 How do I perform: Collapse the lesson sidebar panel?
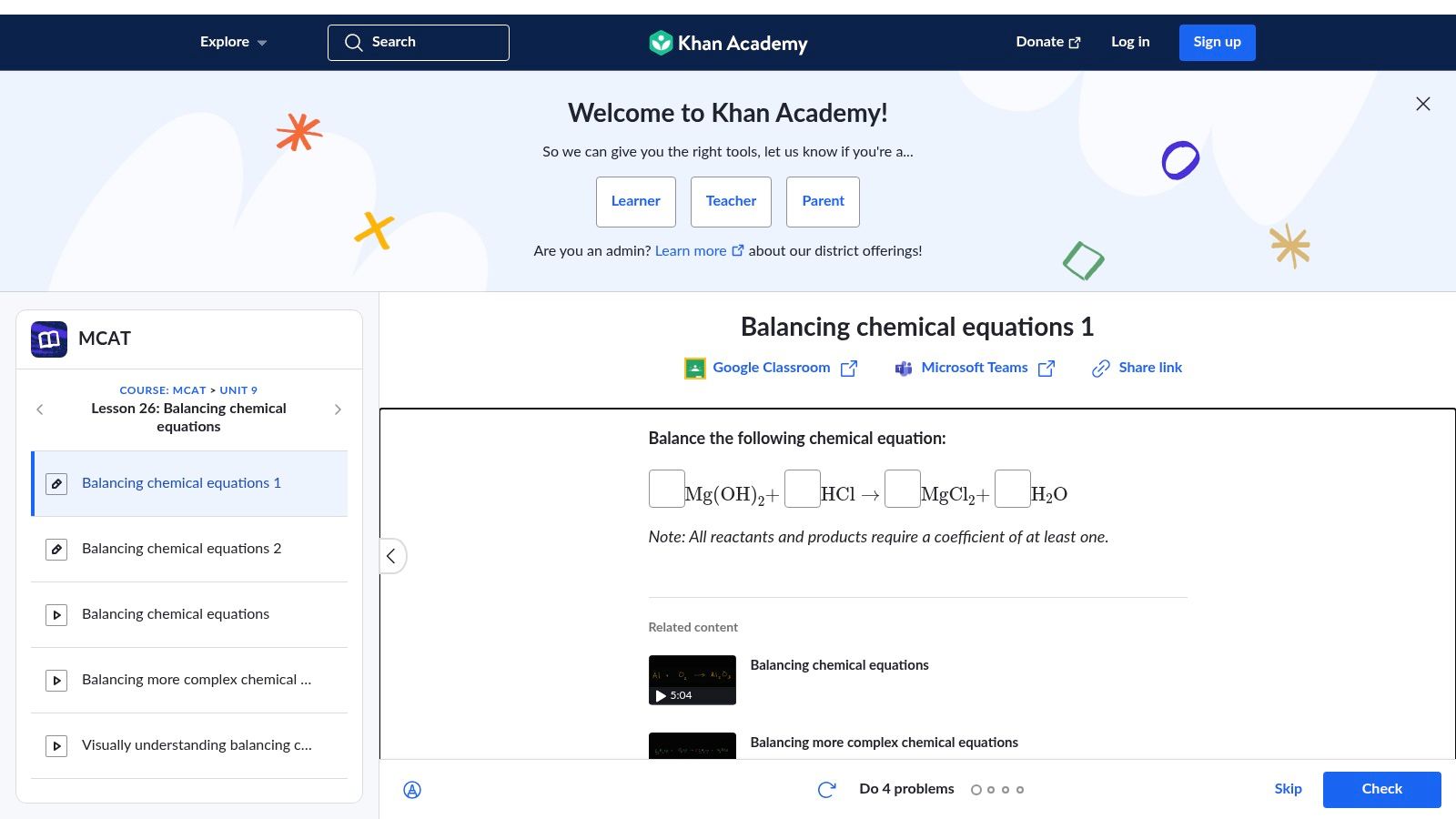pos(391,556)
